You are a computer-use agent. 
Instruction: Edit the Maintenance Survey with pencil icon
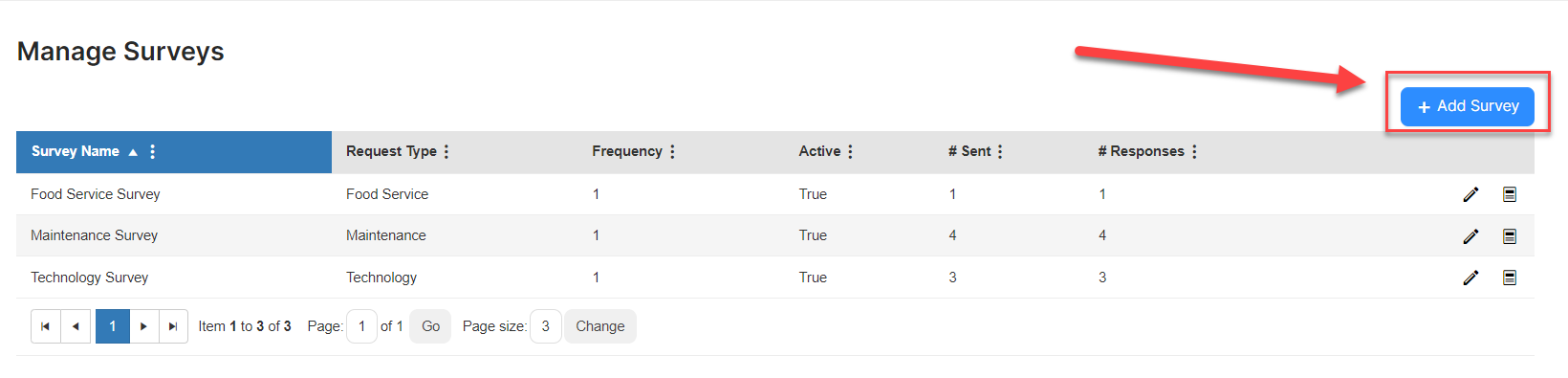[1470, 236]
